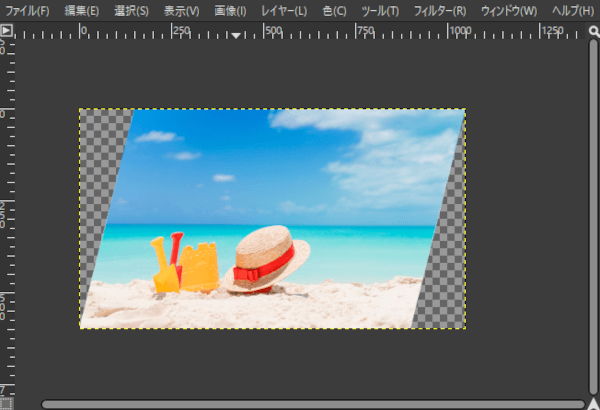Click the yellow sand castle toy
This screenshot has width=600, height=410.
point(199,267)
